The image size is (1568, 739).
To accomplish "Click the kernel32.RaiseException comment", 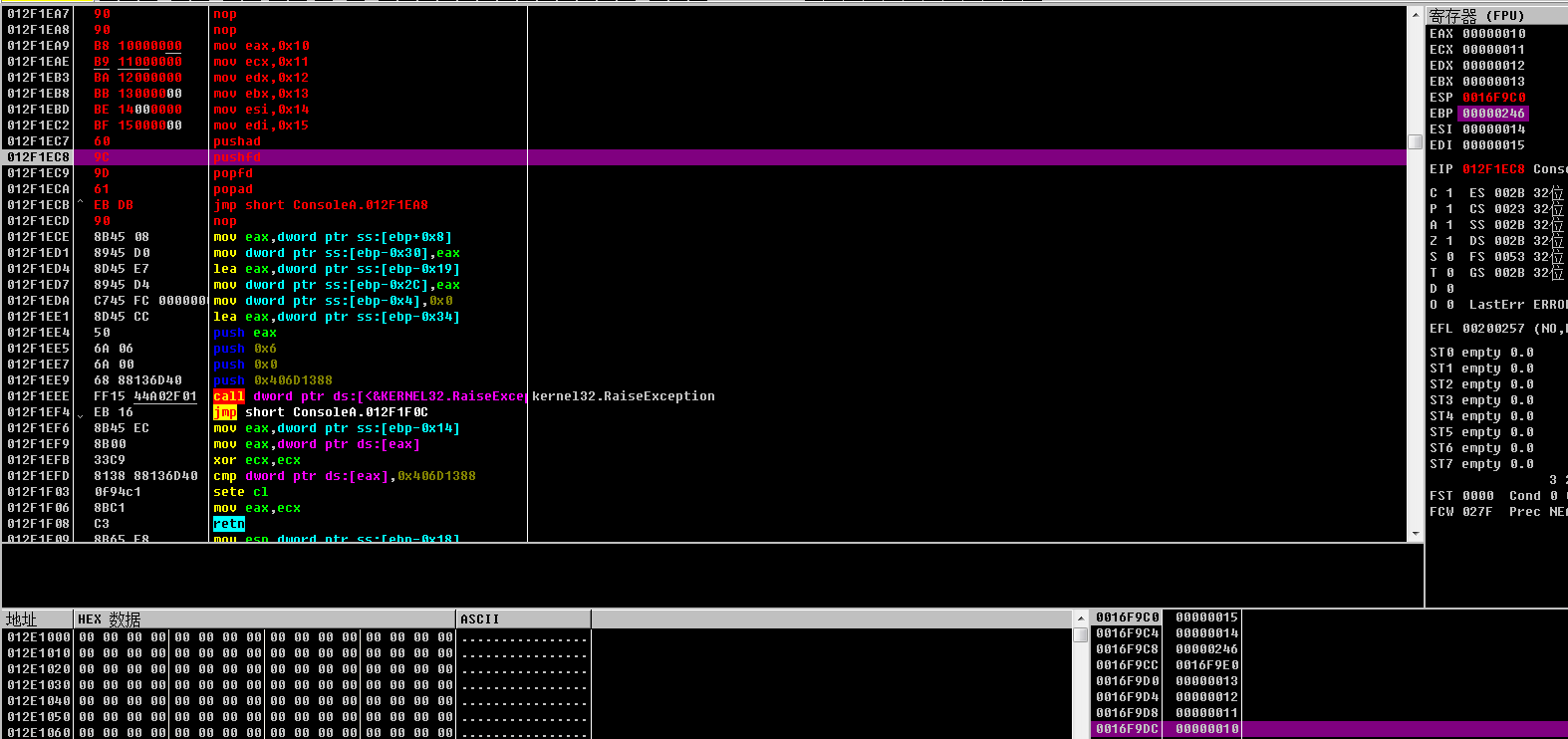I will point(624,396).
